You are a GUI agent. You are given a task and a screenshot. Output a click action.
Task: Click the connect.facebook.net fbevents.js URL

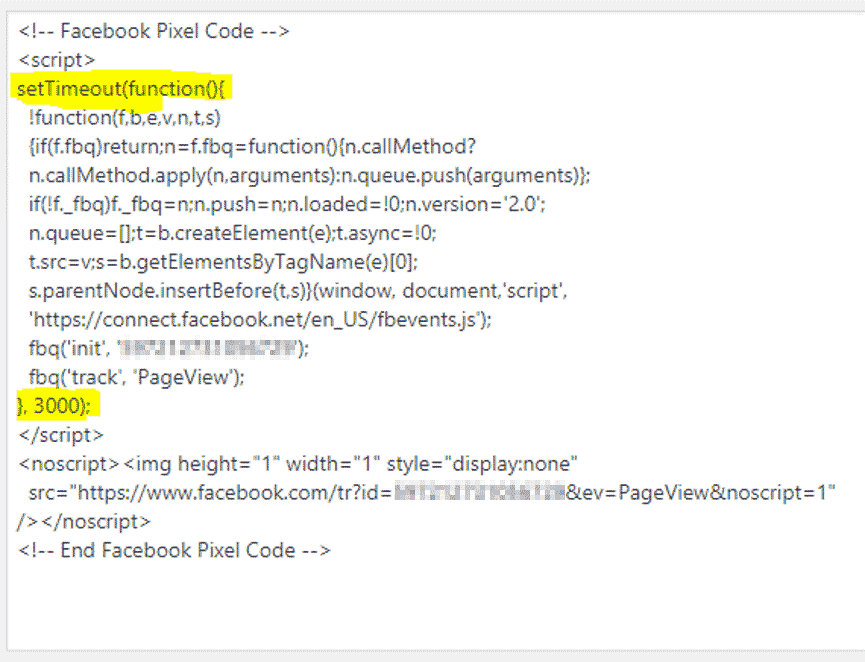[260, 320]
